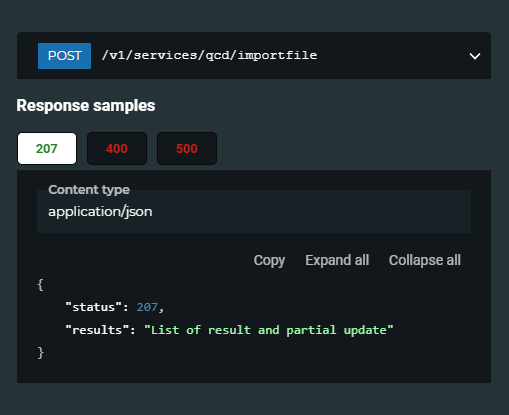Open the 400 response sample tab

click(117, 149)
